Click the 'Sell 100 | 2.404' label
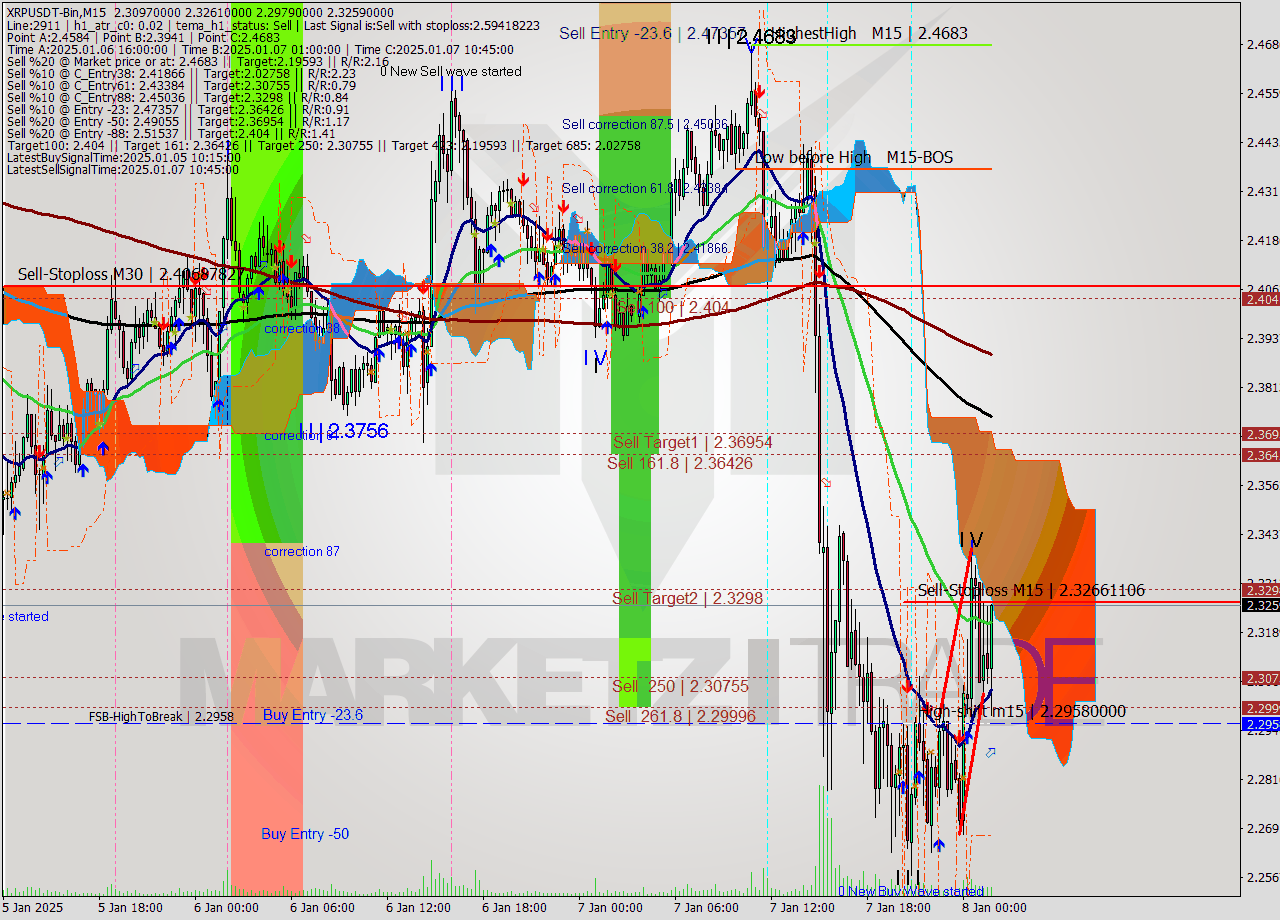Image resolution: width=1280 pixels, height=920 pixels. pos(672,307)
